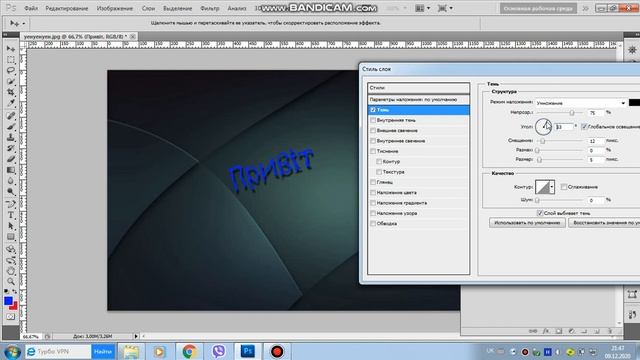Select the Blur tool
Image resolution: width=640 pixels, height=360 pixels.
[11, 181]
